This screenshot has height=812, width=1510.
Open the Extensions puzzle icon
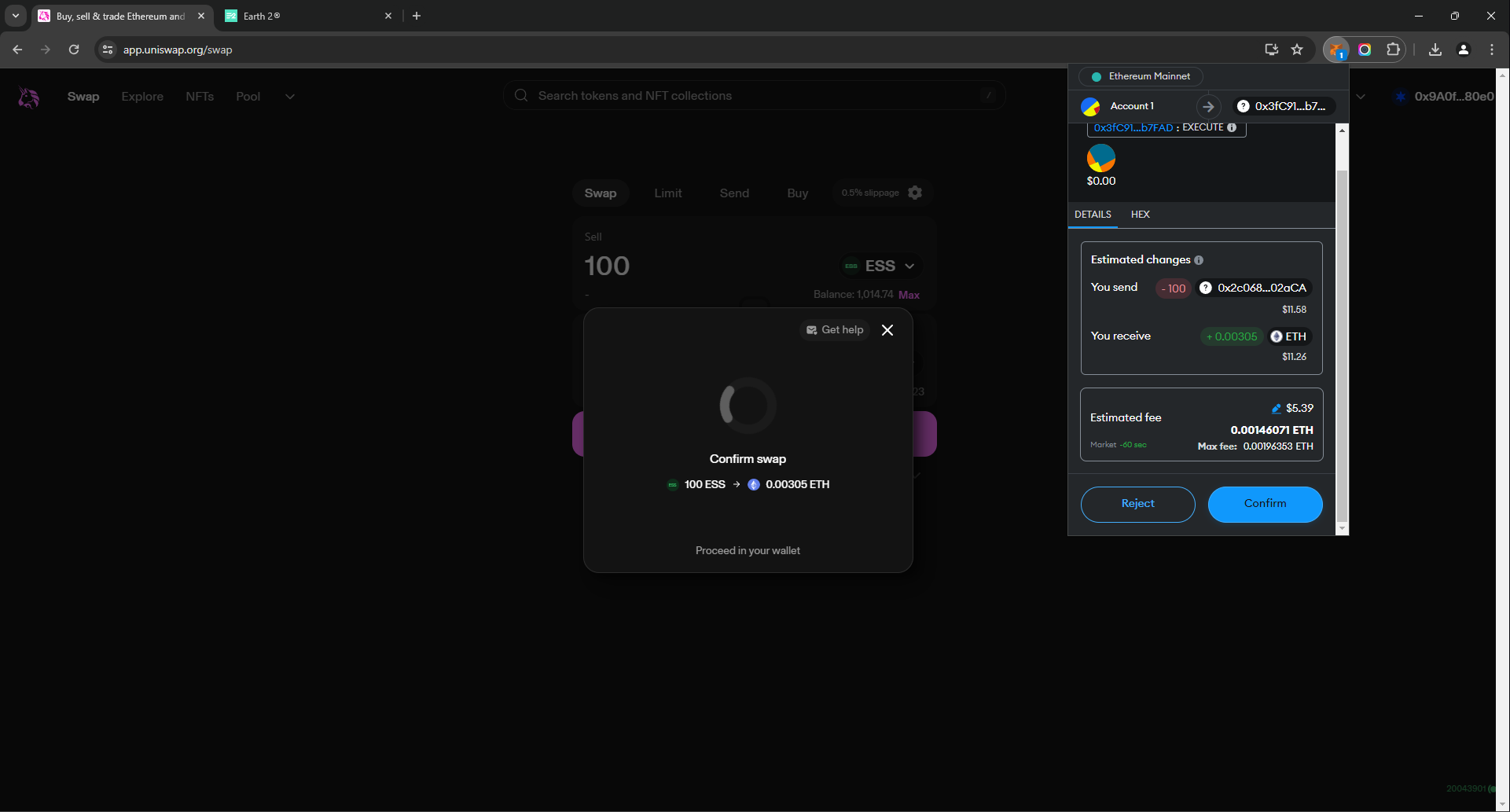(1393, 50)
